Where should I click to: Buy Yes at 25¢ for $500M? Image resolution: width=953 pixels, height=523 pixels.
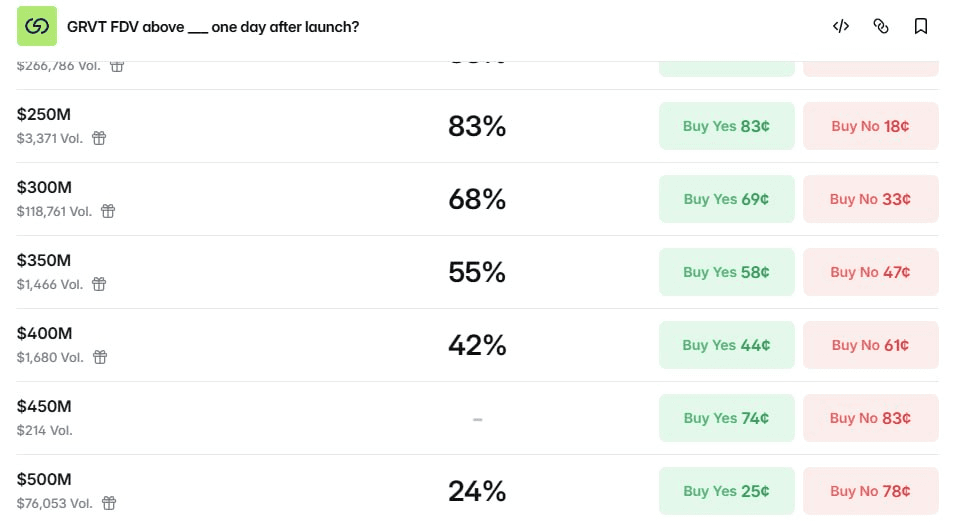pyautogui.click(x=726, y=490)
